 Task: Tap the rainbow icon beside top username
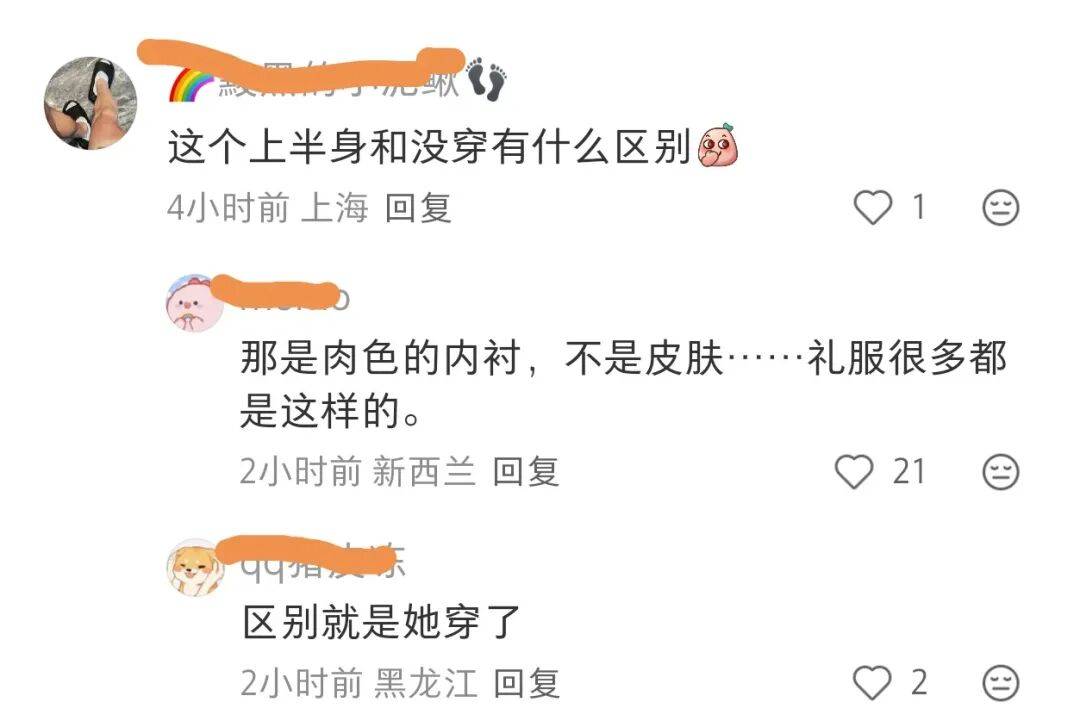coord(192,85)
